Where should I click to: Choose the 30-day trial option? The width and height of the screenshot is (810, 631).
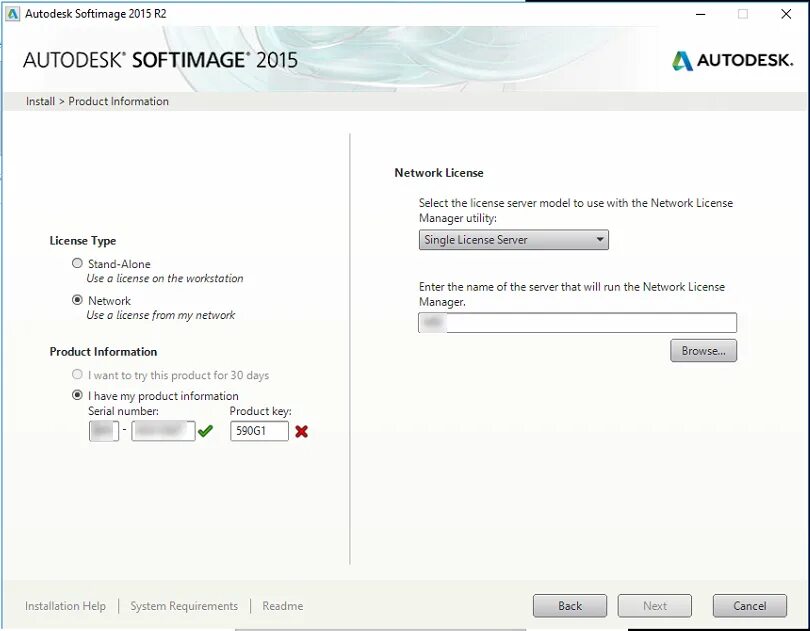tap(77, 374)
